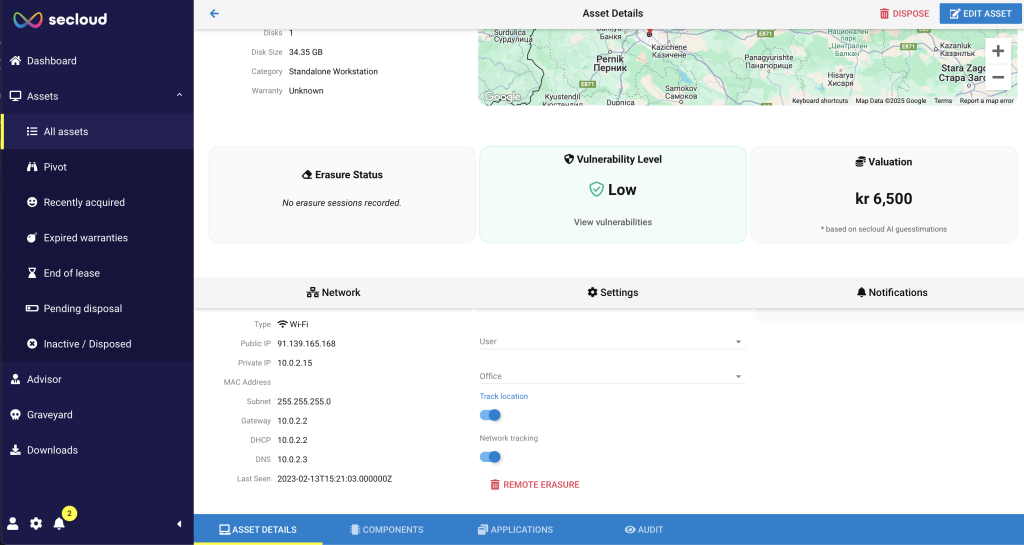Click the secloud logo

pos(60,19)
